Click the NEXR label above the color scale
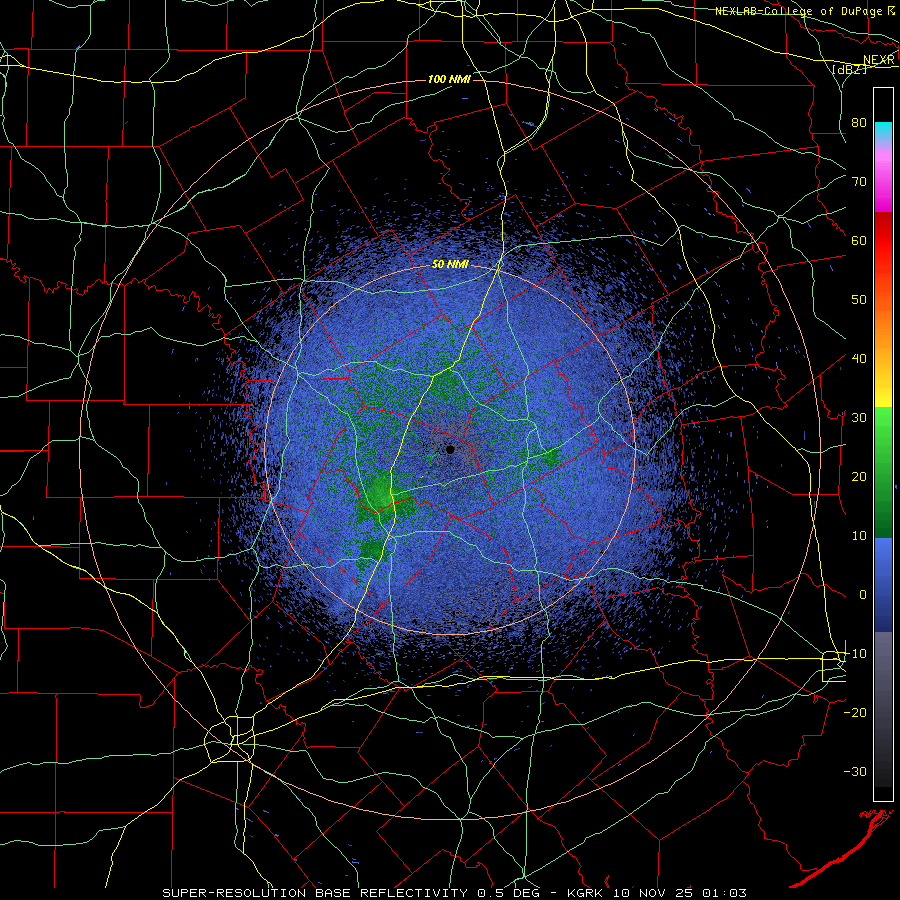 879,60
